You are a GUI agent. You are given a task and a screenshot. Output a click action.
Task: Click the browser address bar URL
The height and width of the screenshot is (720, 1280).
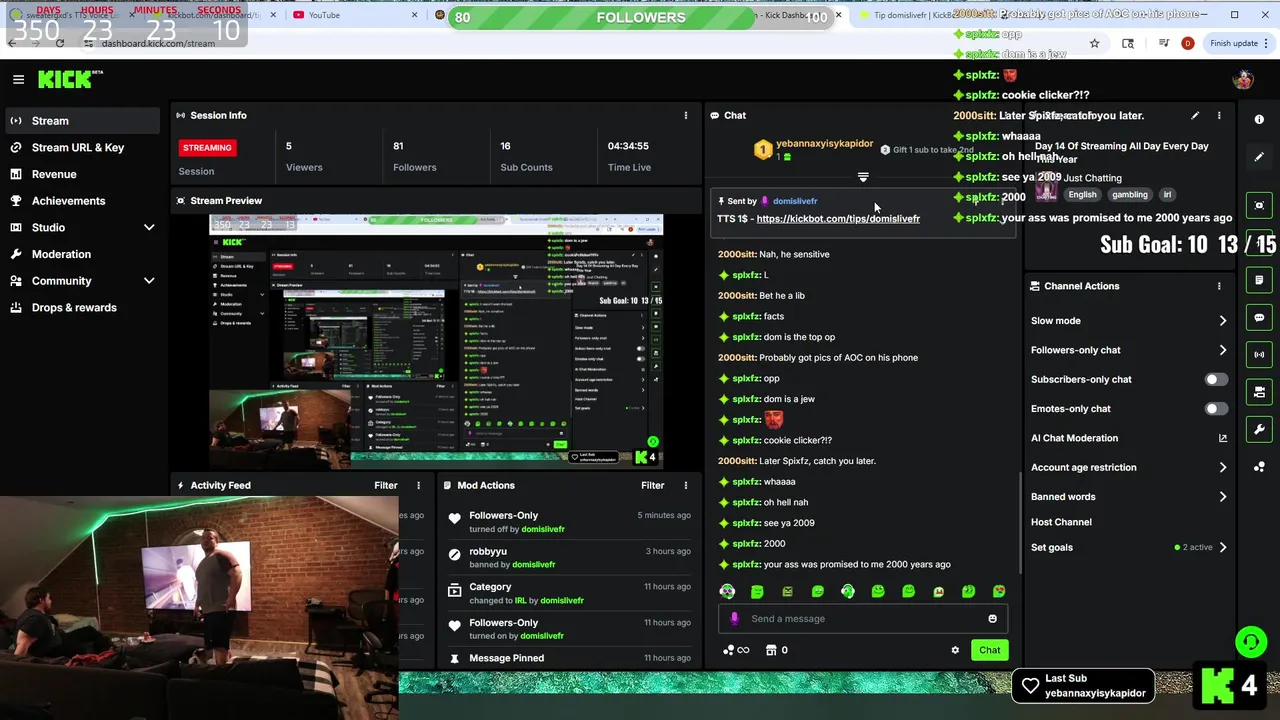pos(158,43)
